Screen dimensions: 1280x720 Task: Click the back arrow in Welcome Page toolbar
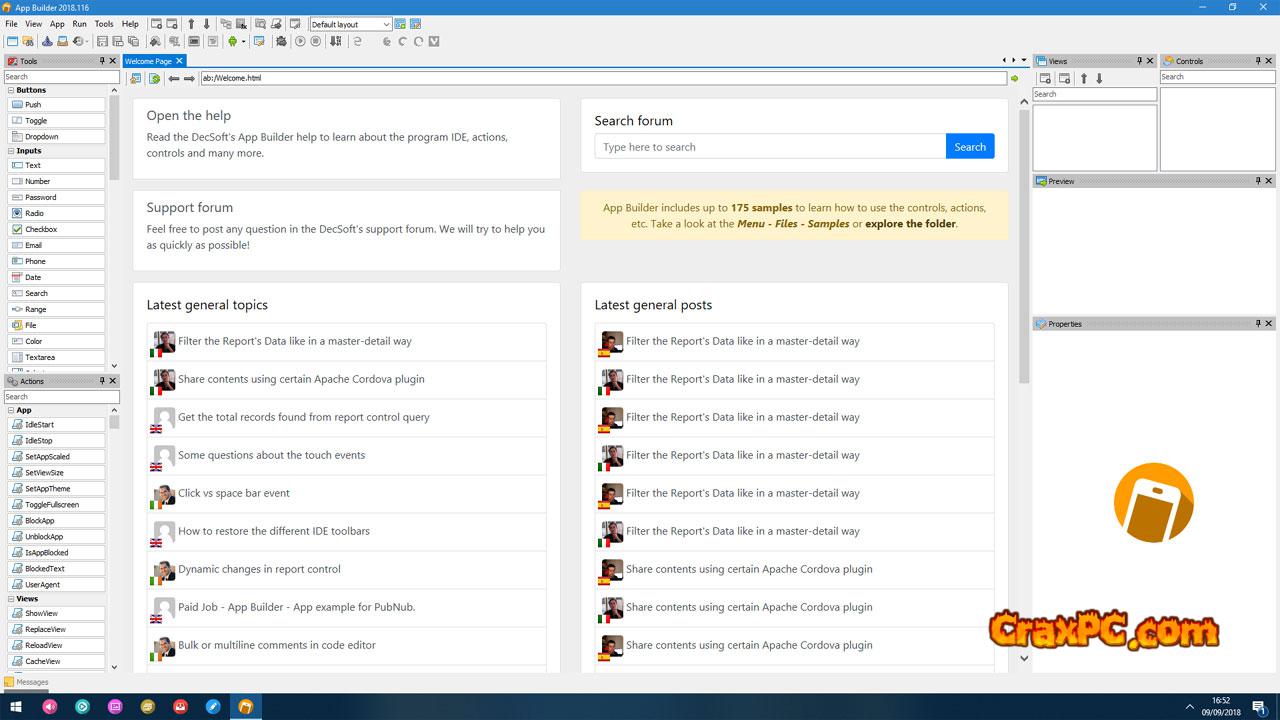pos(174,78)
